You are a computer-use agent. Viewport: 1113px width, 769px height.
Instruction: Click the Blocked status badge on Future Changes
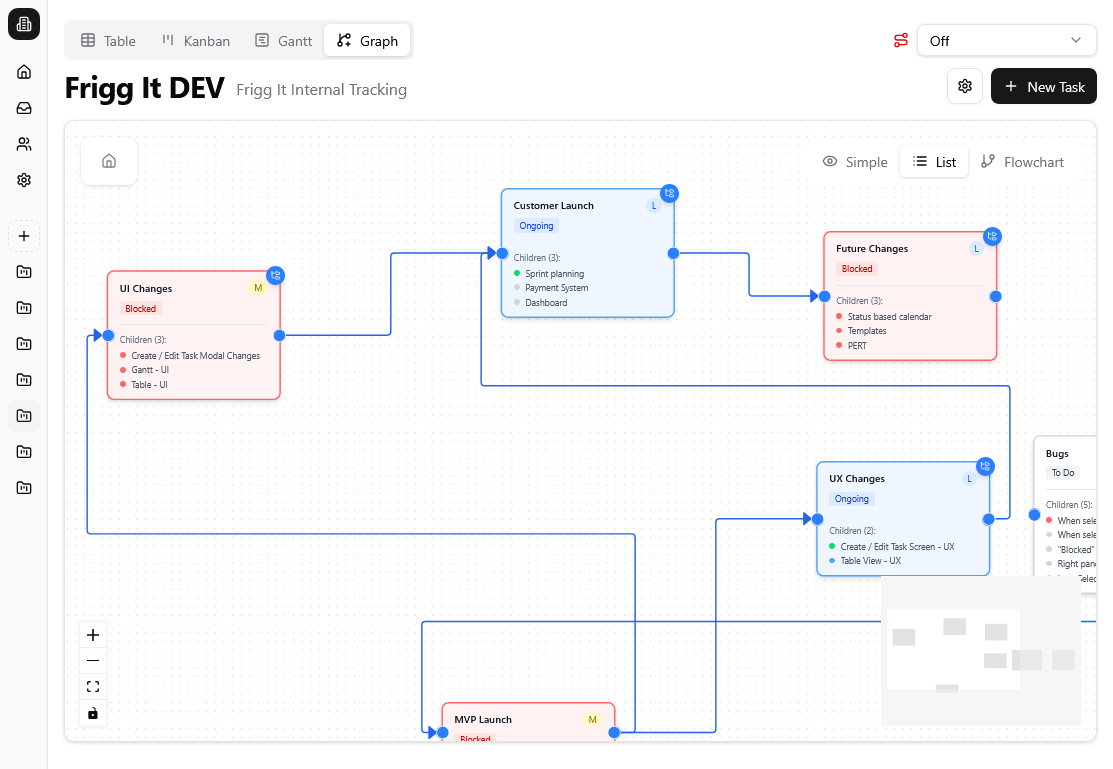(x=857, y=269)
